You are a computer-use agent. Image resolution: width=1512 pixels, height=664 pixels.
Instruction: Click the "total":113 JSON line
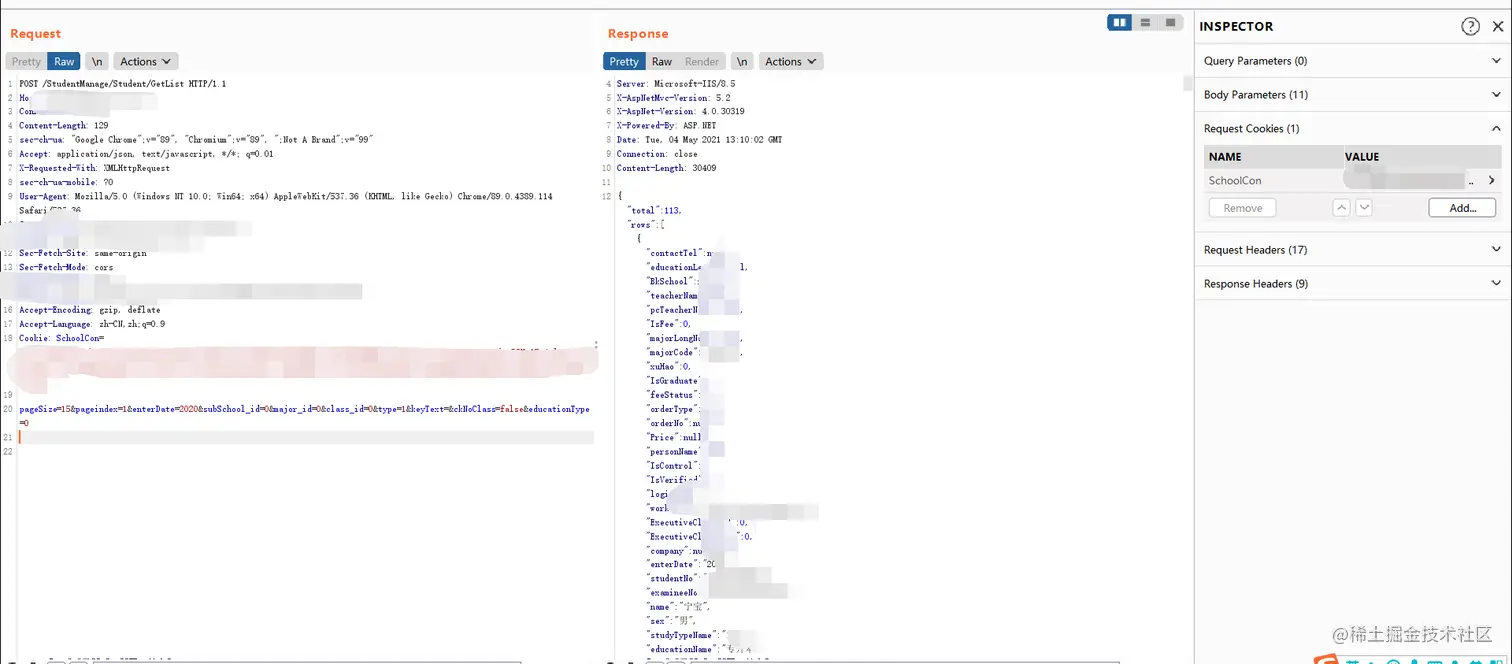654,210
